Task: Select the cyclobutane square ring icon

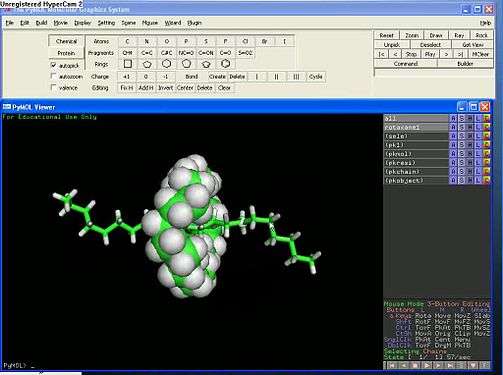Action: tap(127, 64)
